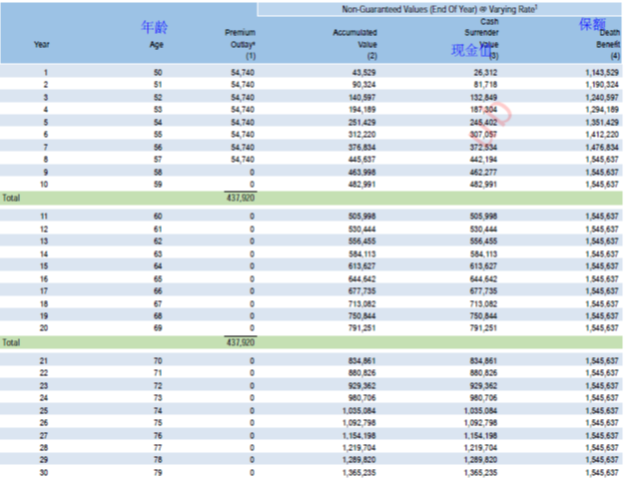Click cash surrender value 677,735 for year 17
This screenshot has width=639, height=479.
pos(484,291)
